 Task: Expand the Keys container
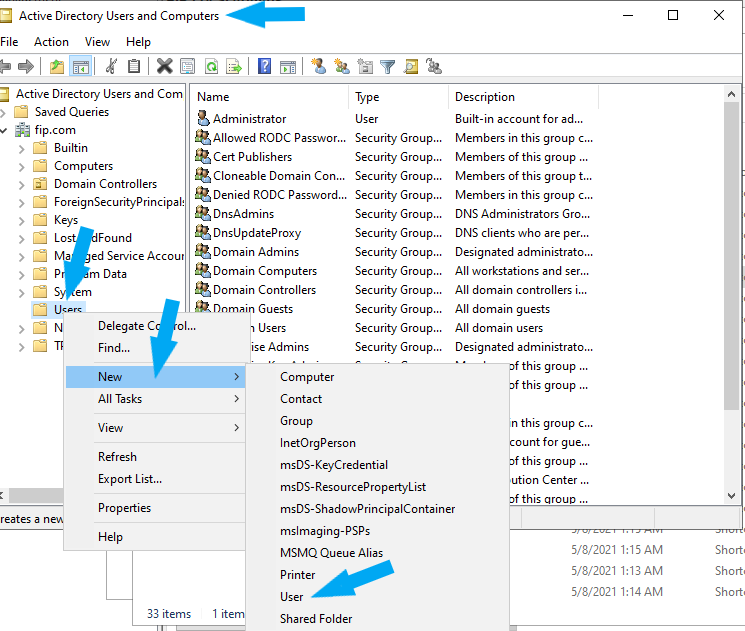coord(21,221)
